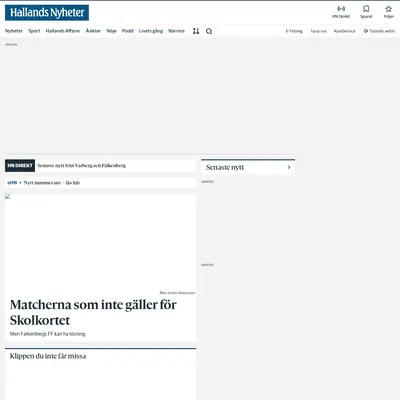Screen dimensions: 400x400
Task: Click subtitle 'Men Falkenbergs FF kan ha lösning'
Action: coord(48,334)
